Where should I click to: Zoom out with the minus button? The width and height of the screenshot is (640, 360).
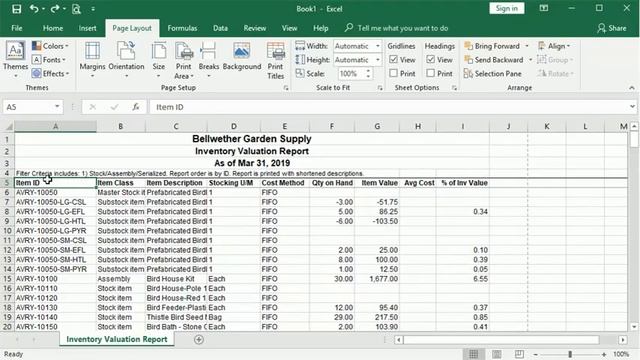point(535,354)
